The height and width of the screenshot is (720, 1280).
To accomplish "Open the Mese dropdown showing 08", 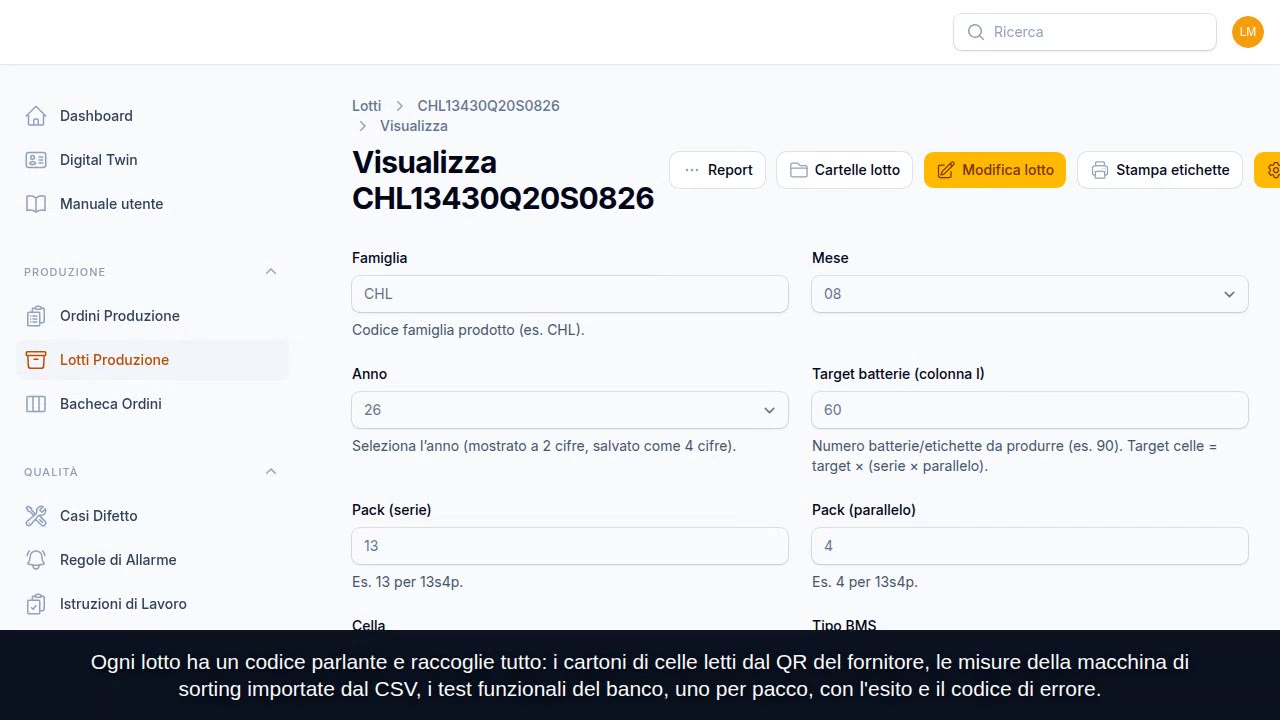I will 1030,294.
